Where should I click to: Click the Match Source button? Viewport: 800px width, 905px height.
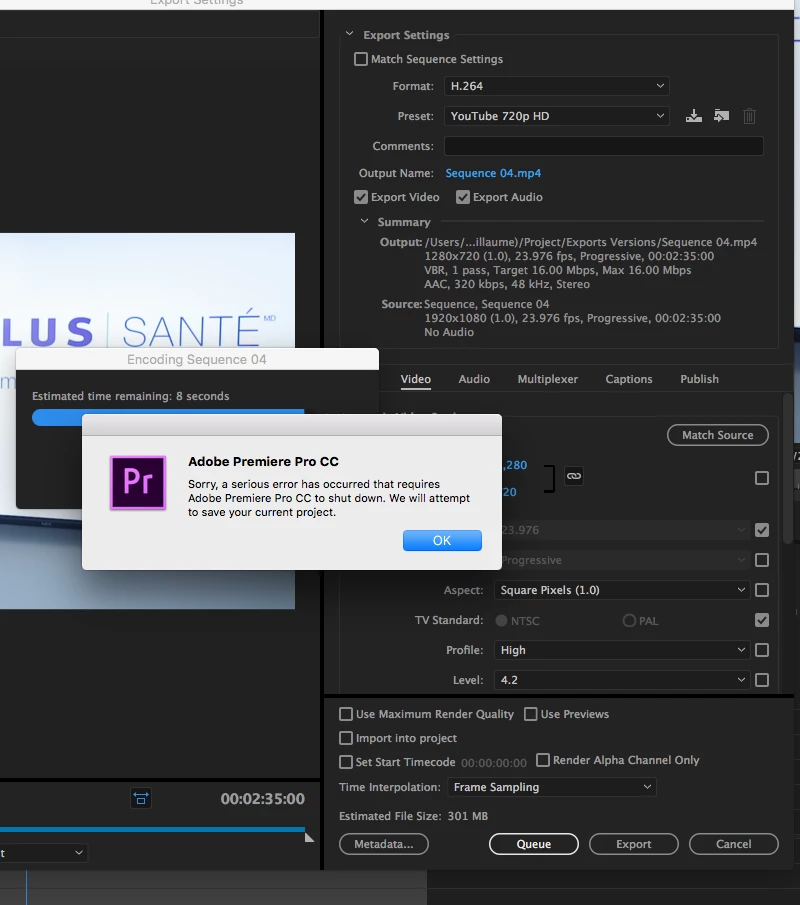coord(717,435)
